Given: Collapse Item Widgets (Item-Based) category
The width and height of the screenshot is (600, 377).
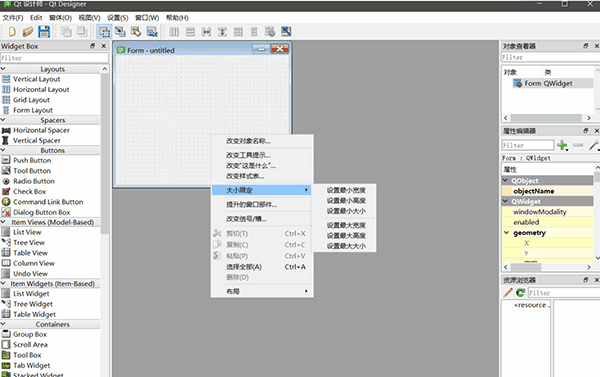Looking at the screenshot, I should tap(3, 283).
